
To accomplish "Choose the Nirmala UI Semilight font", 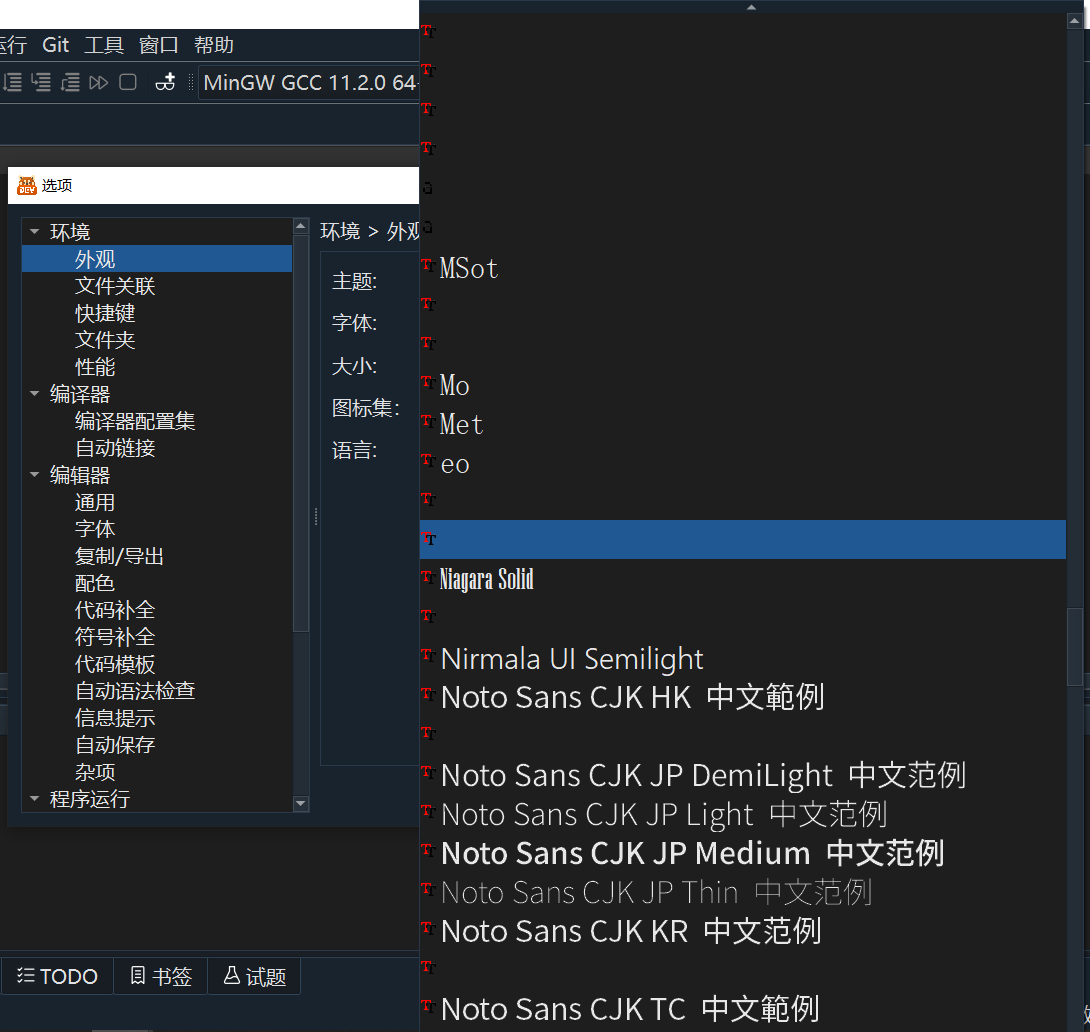I will tap(570, 658).
